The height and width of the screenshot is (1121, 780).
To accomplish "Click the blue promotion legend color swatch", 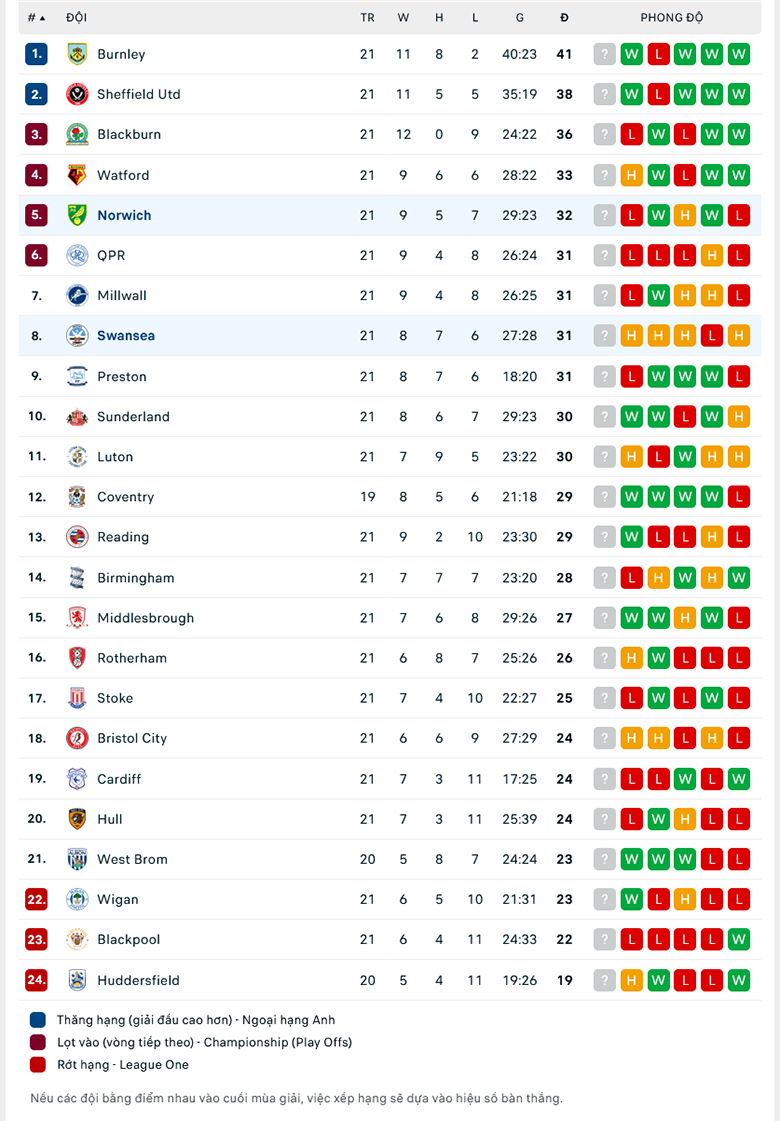I will 38,1019.
